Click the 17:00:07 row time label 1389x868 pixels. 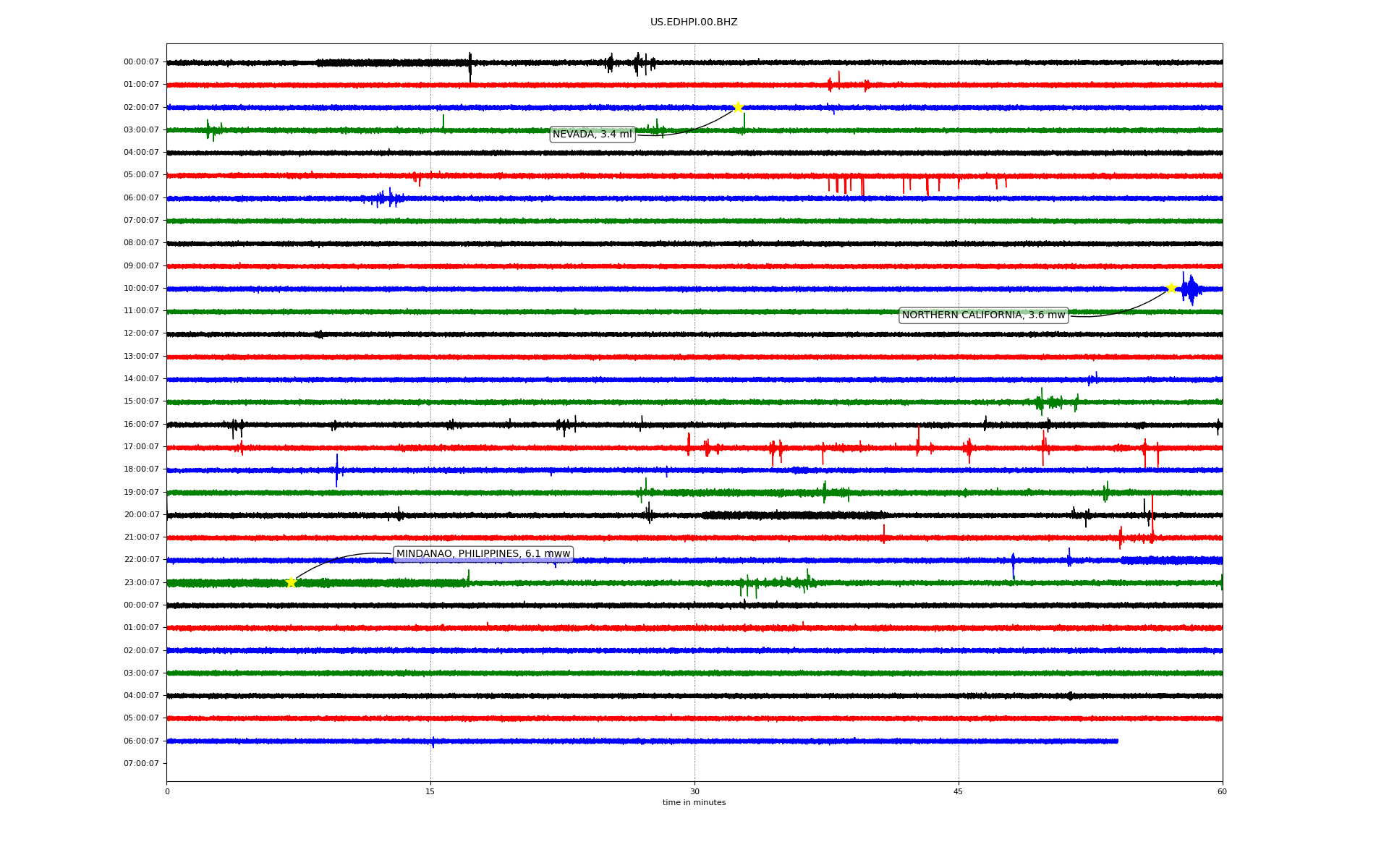pos(141,447)
